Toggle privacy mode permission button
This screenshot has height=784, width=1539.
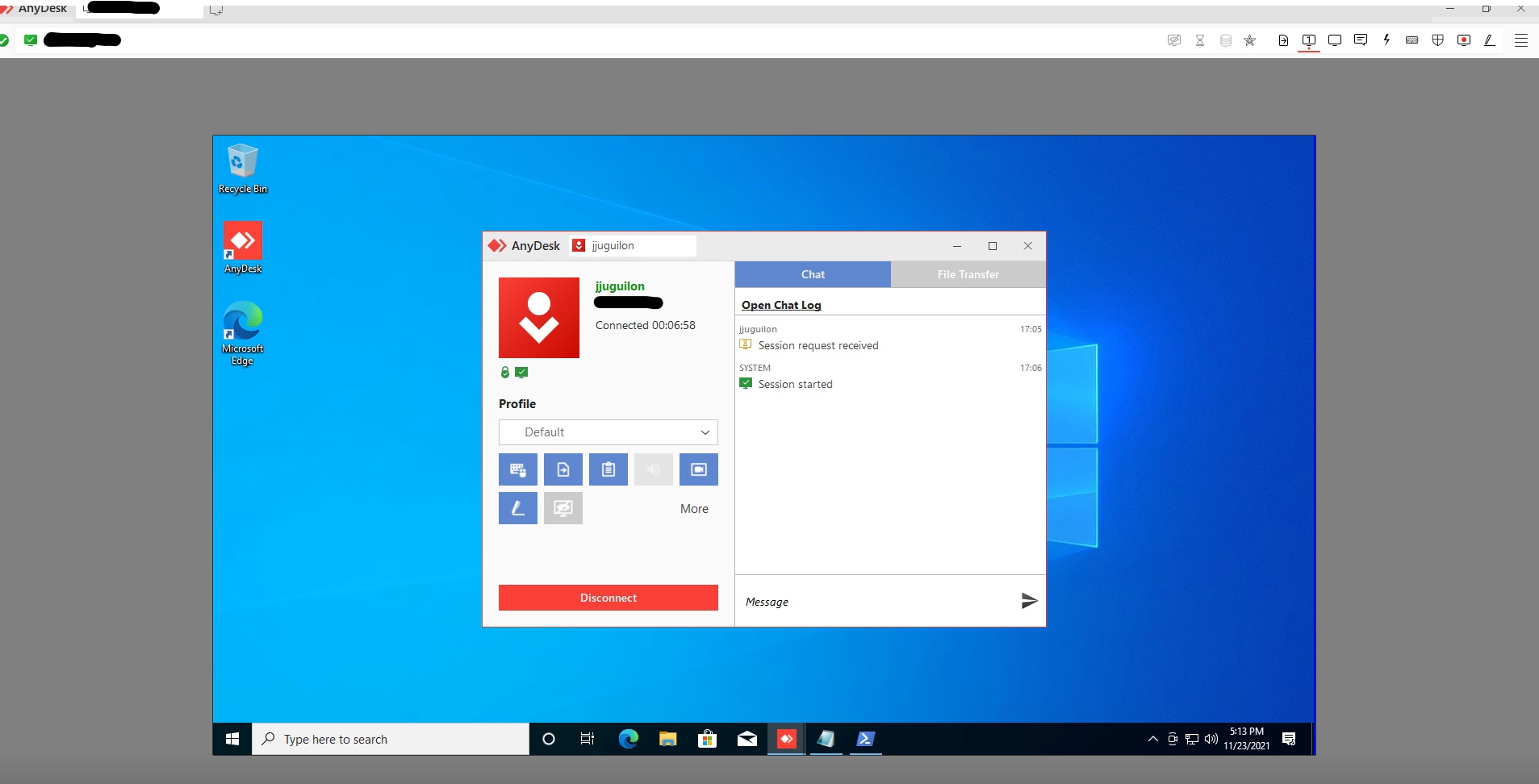[563, 508]
